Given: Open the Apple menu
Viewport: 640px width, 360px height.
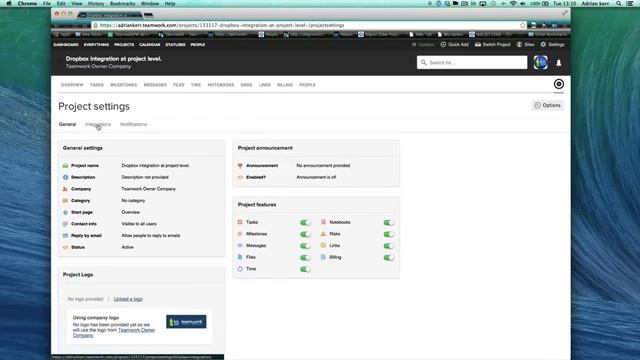Looking at the screenshot, I should click(x=9, y=3).
